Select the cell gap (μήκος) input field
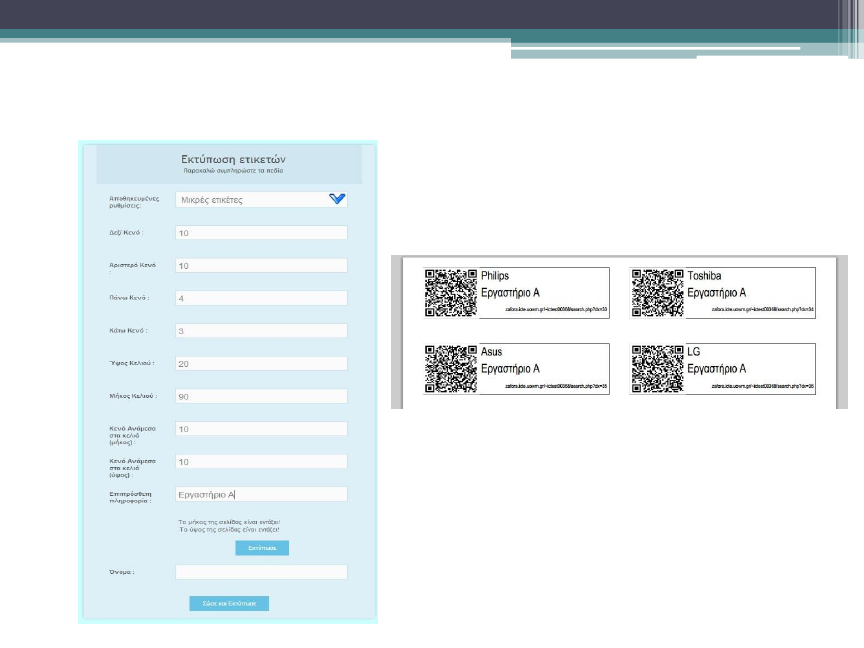The image size is (864, 648). click(x=261, y=429)
